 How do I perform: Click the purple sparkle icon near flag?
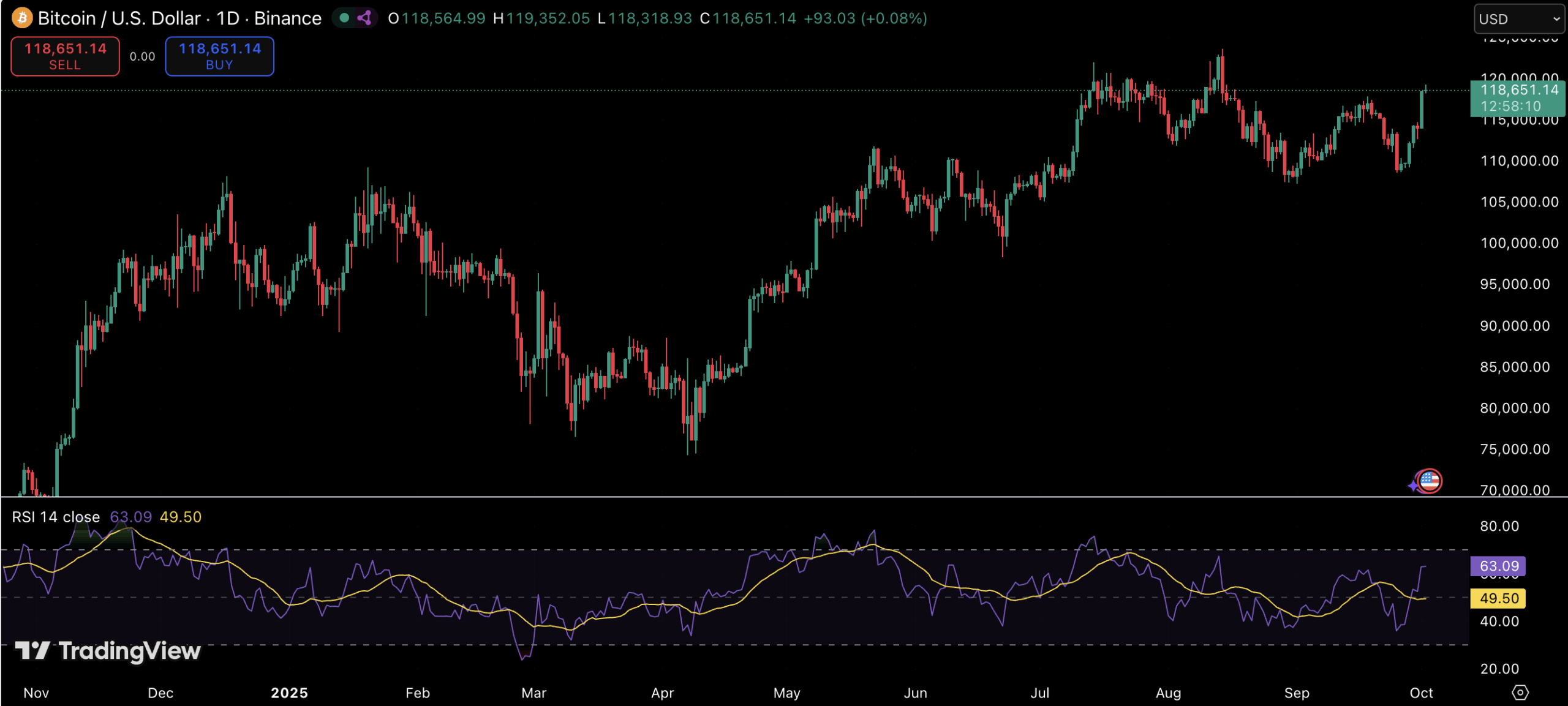click(x=1413, y=486)
